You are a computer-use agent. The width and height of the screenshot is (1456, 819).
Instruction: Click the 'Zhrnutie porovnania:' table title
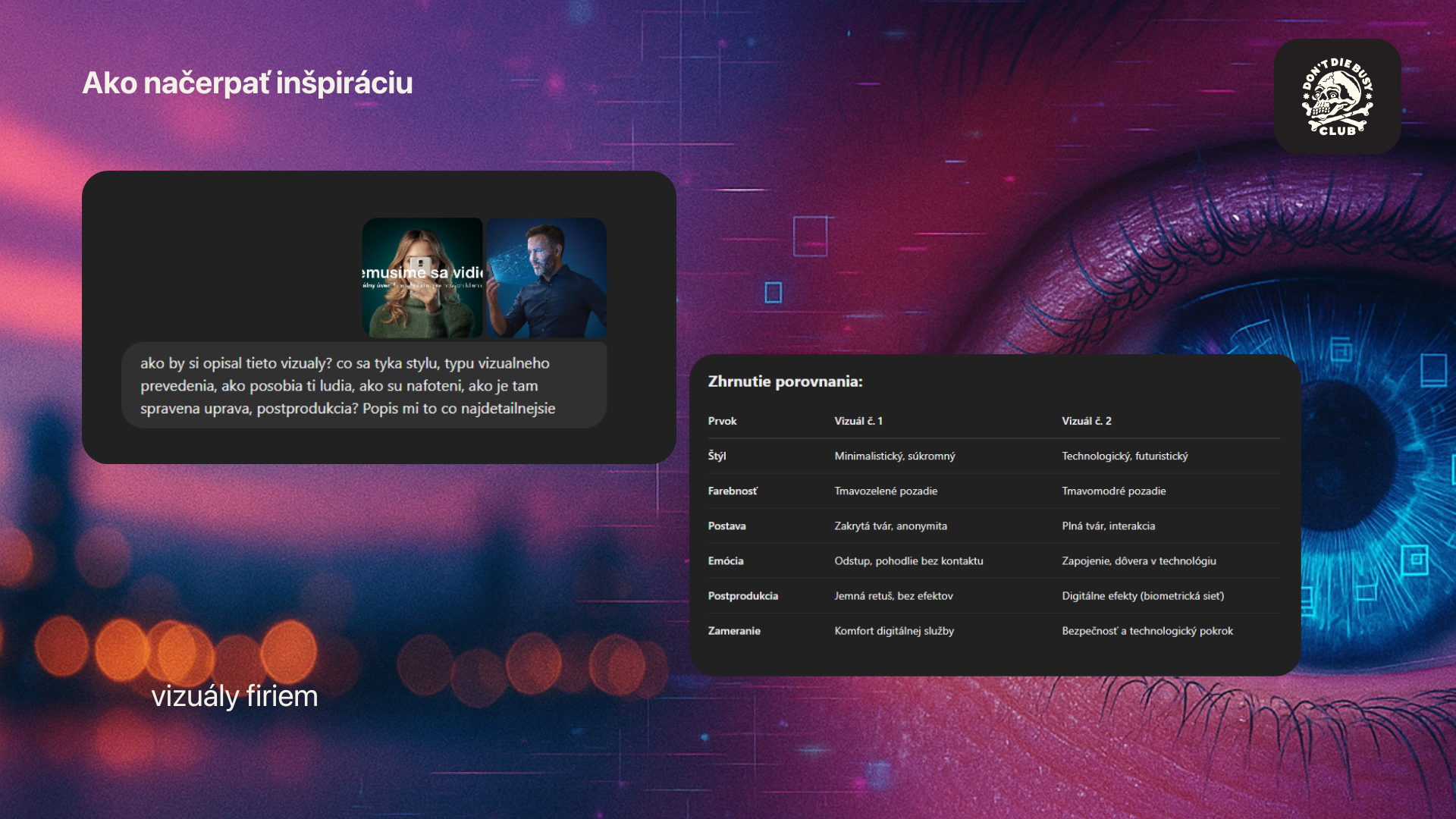tap(785, 381)
